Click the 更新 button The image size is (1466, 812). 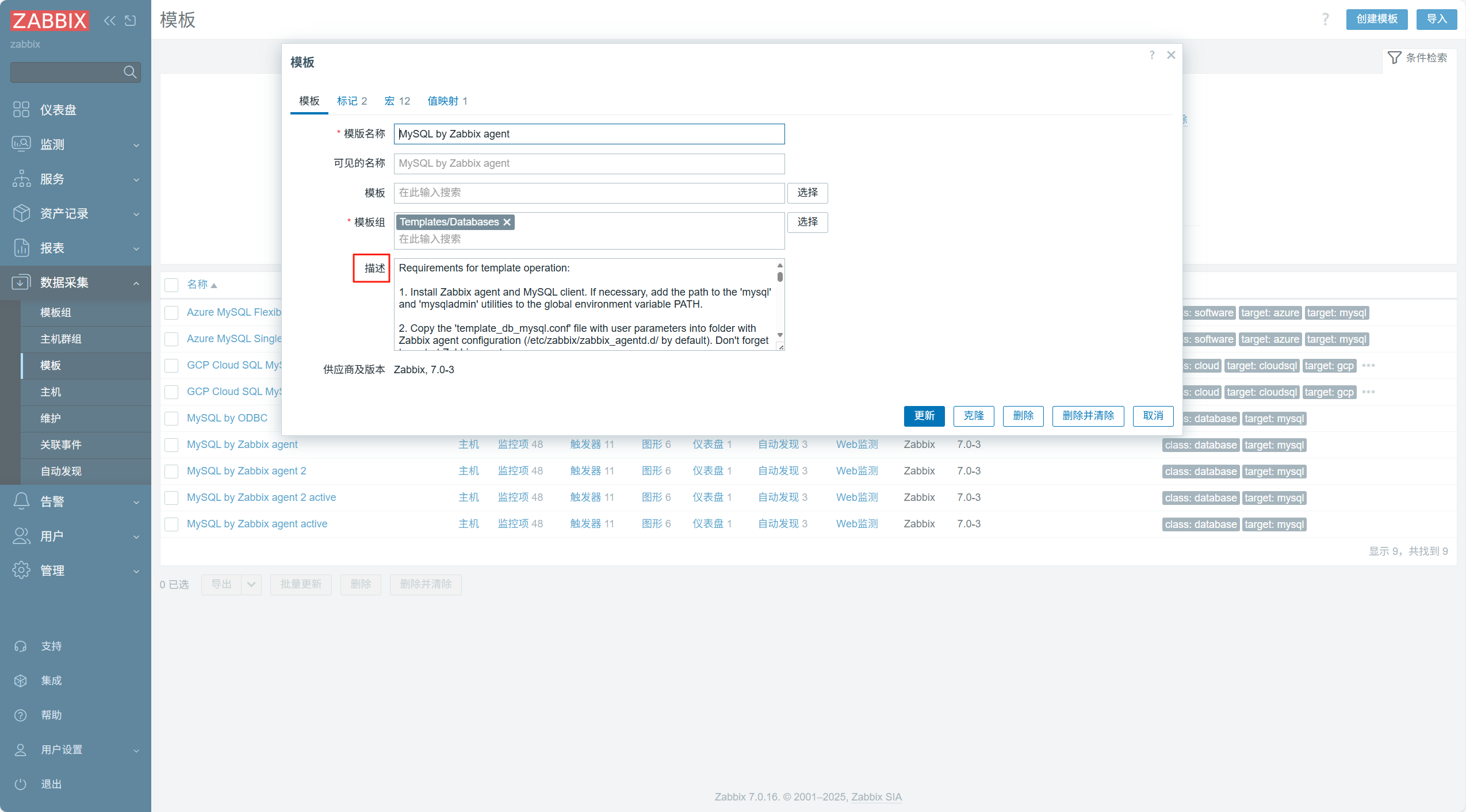pos(924,416)
